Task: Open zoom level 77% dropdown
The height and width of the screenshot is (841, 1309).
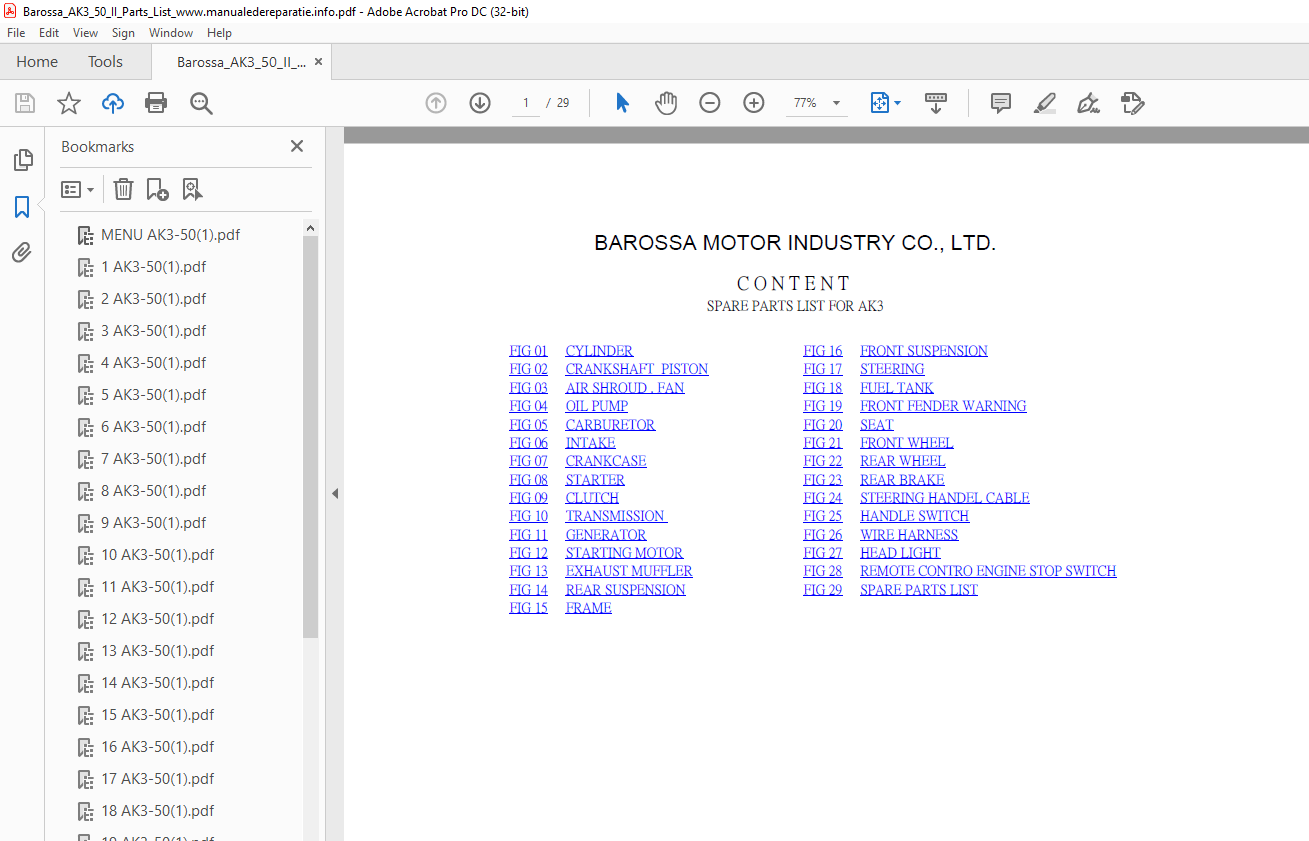Action: 836,103
